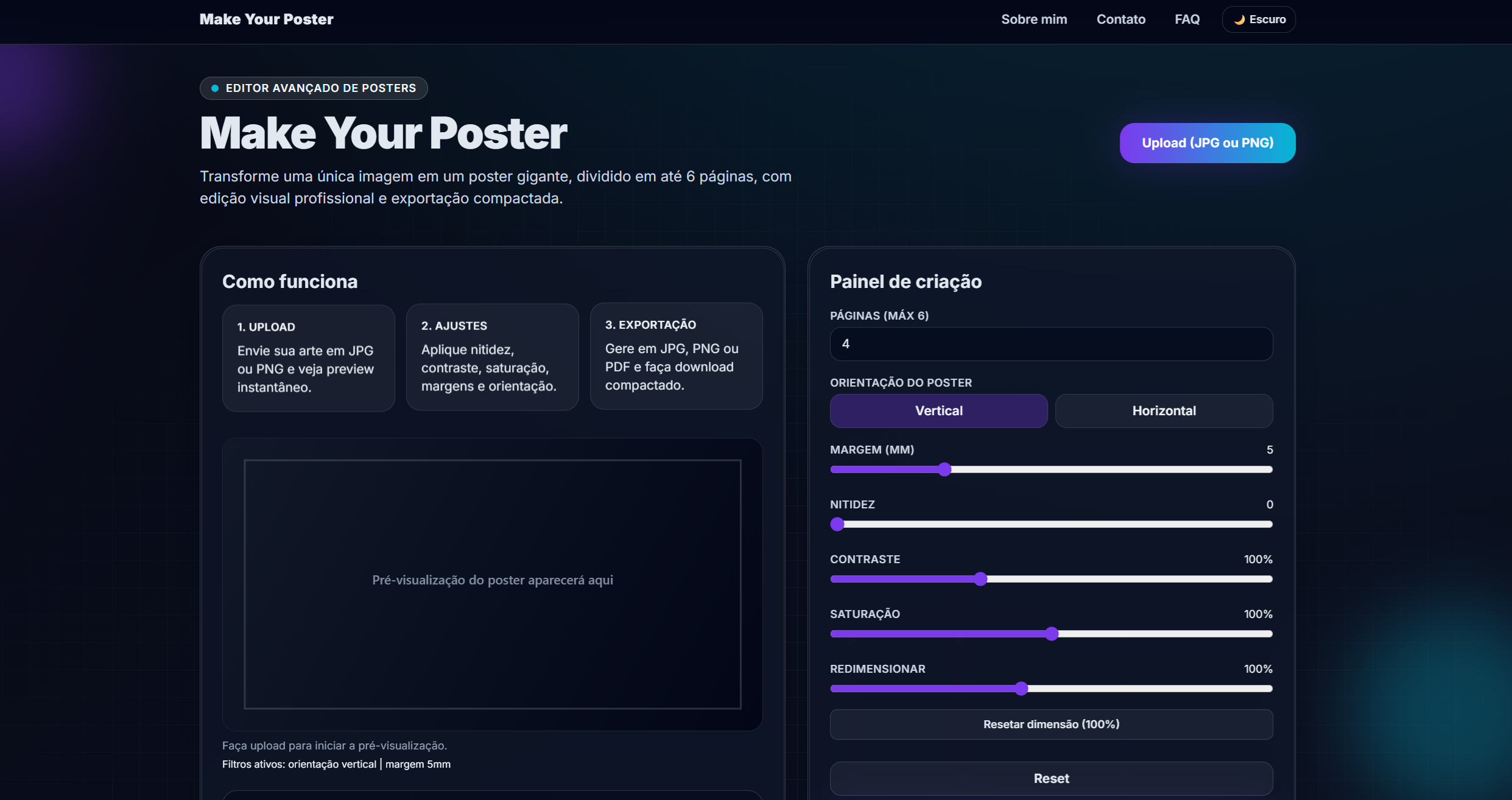Select Vertical poster orientation
This screenshot has width=1512, height=800.
tap(938, 411)
